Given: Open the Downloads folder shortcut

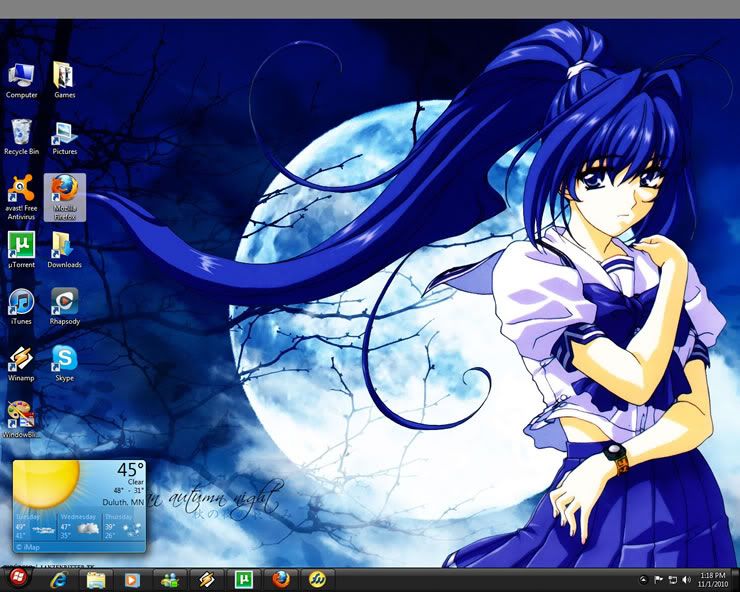Looking at the screenshot, I should pyautogui.click(x=64, y=250).
